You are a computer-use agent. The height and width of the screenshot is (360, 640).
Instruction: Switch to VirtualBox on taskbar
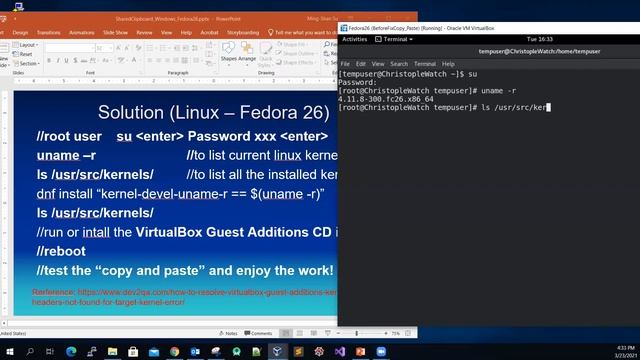point(278,351)
